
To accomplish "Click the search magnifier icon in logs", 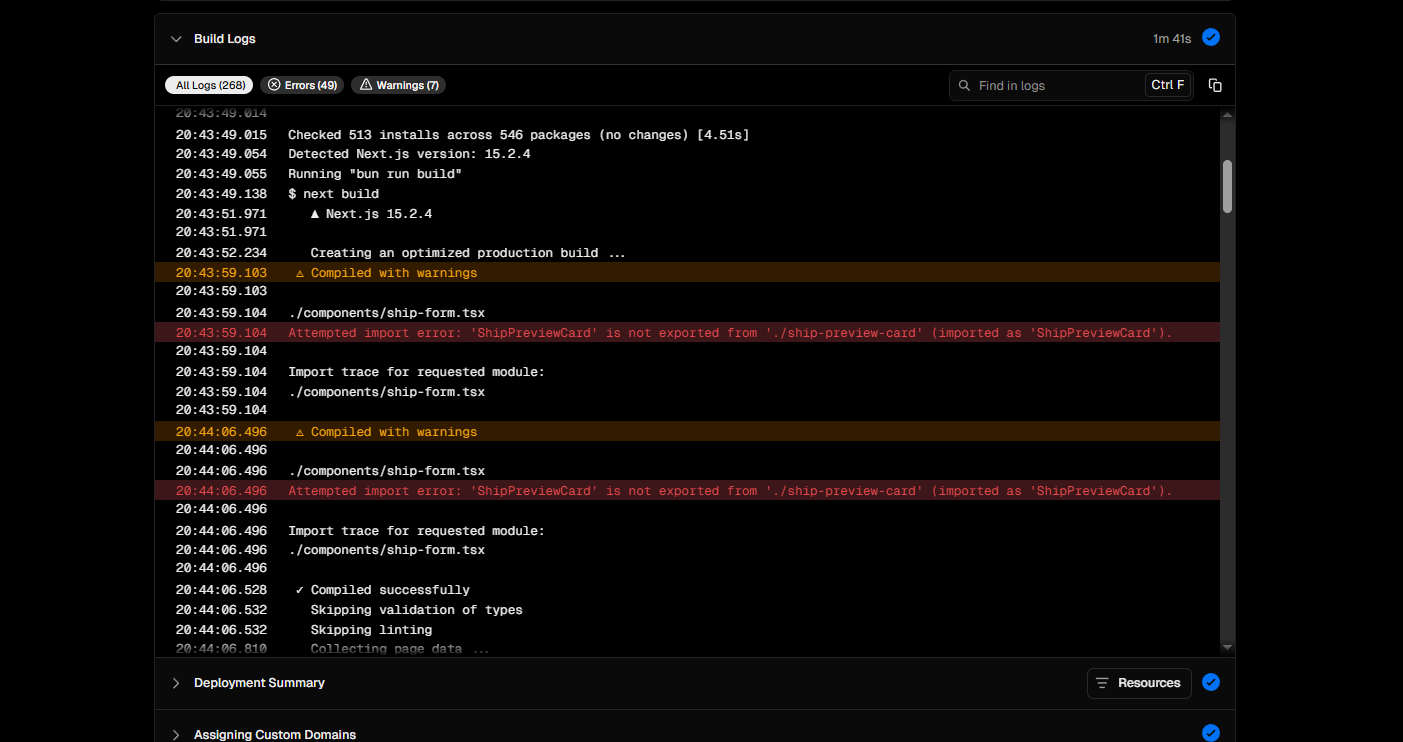I will click(964, 85).
